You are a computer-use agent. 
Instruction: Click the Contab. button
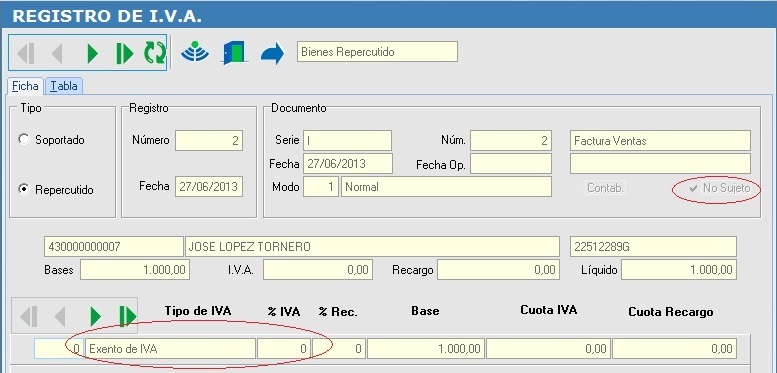pos(605,188)
